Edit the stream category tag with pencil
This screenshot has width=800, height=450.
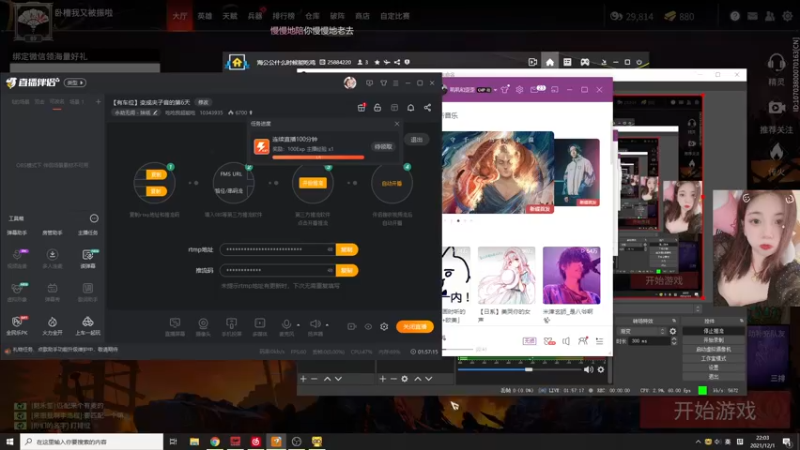155,113
